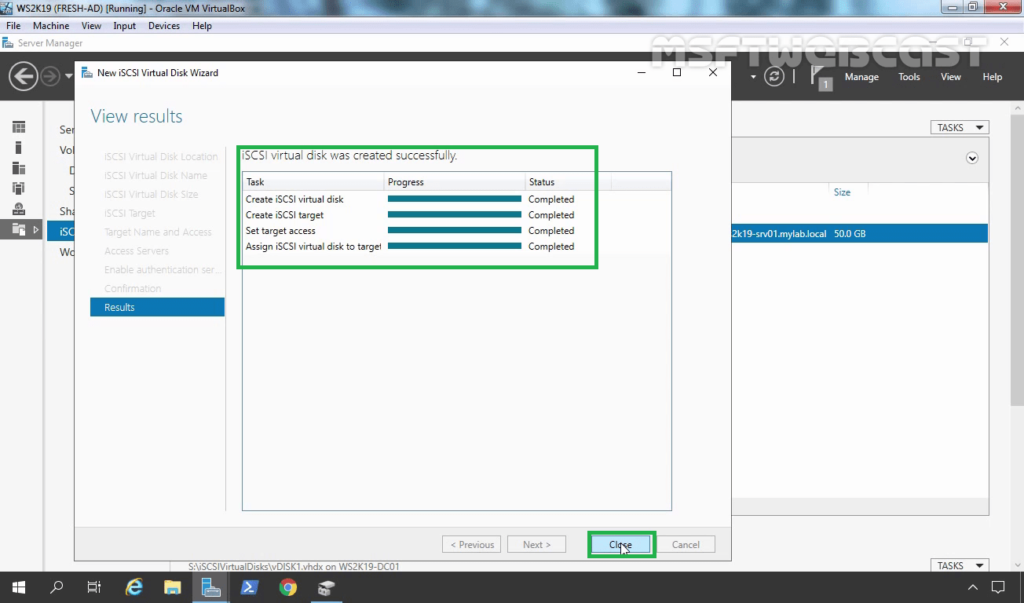The width and height of the screenshot is (1024, 603).
Task: Sort by the Size column header
Action: [x=842, y=192]
